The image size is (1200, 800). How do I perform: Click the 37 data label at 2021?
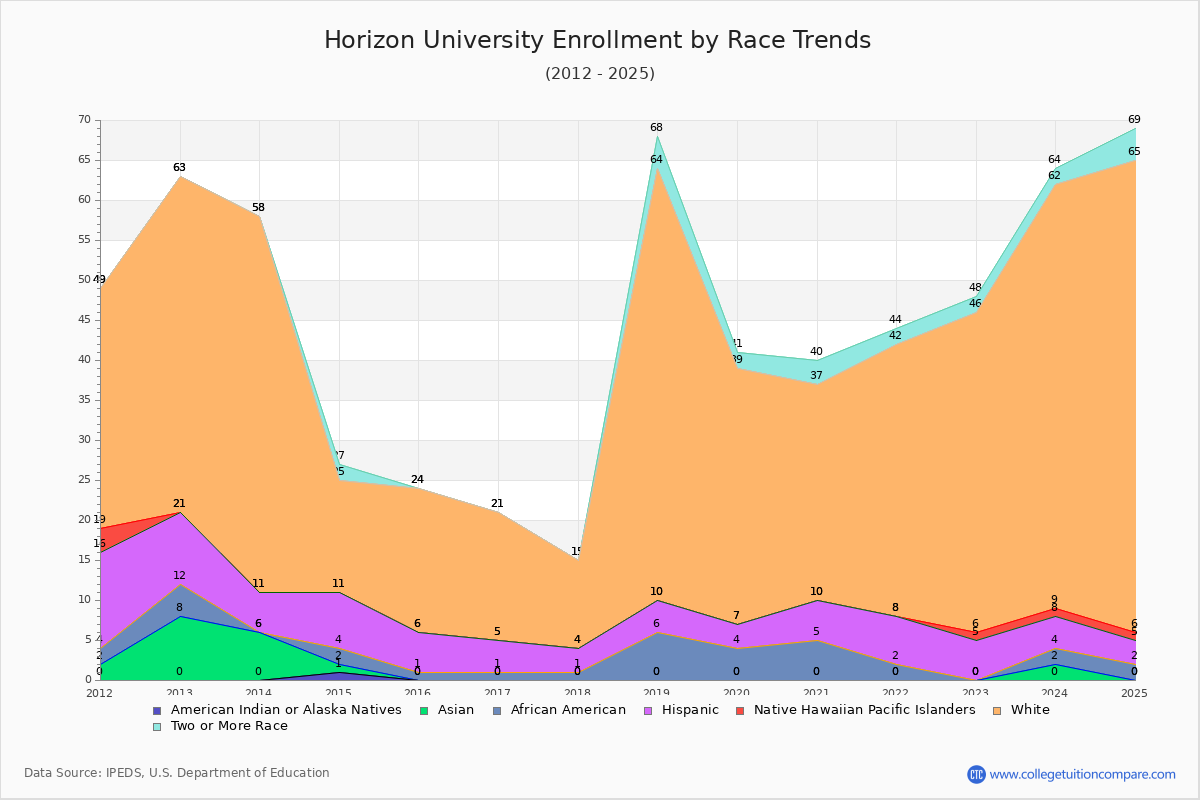point(816,376)
